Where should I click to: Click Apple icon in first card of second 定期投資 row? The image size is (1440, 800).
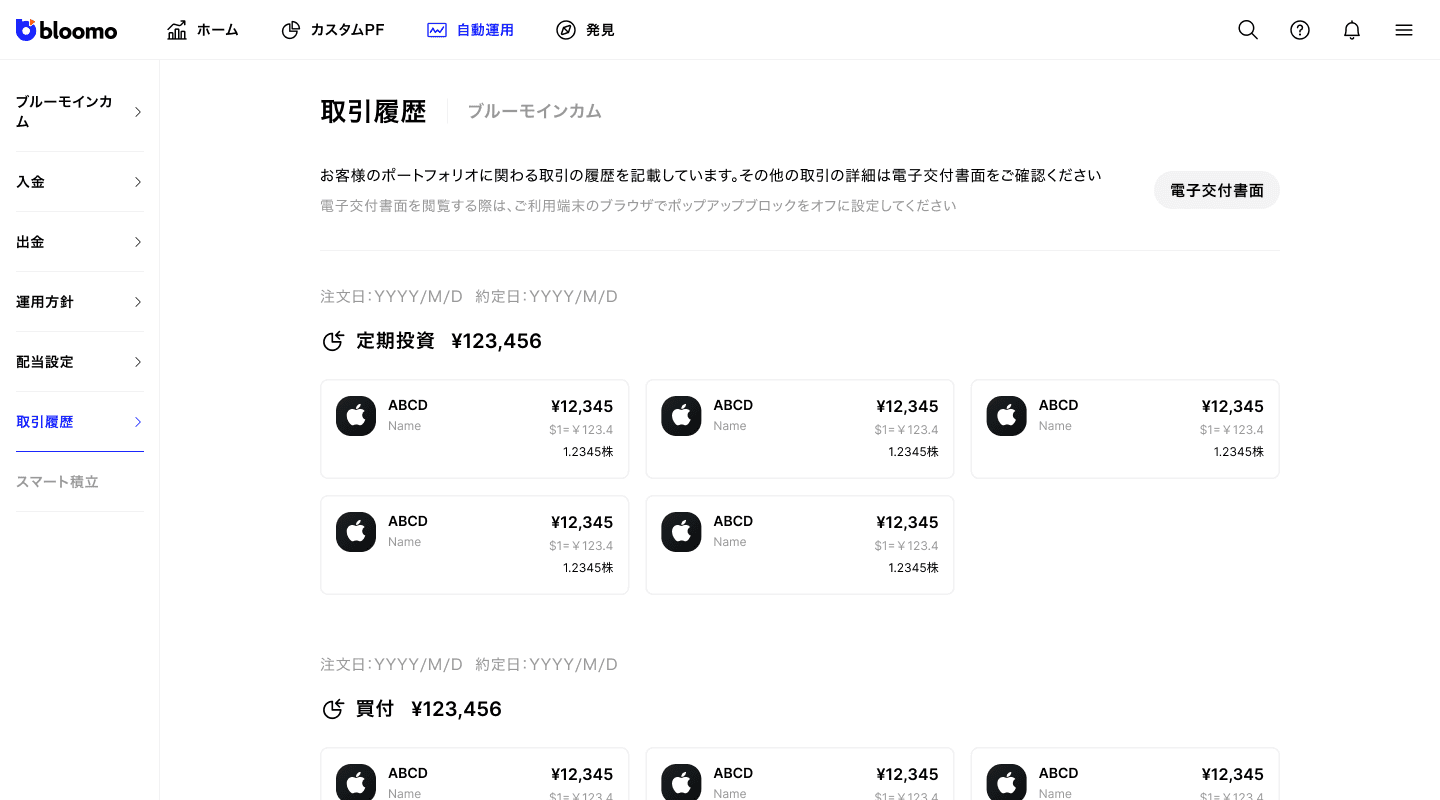tap(356, 532)
